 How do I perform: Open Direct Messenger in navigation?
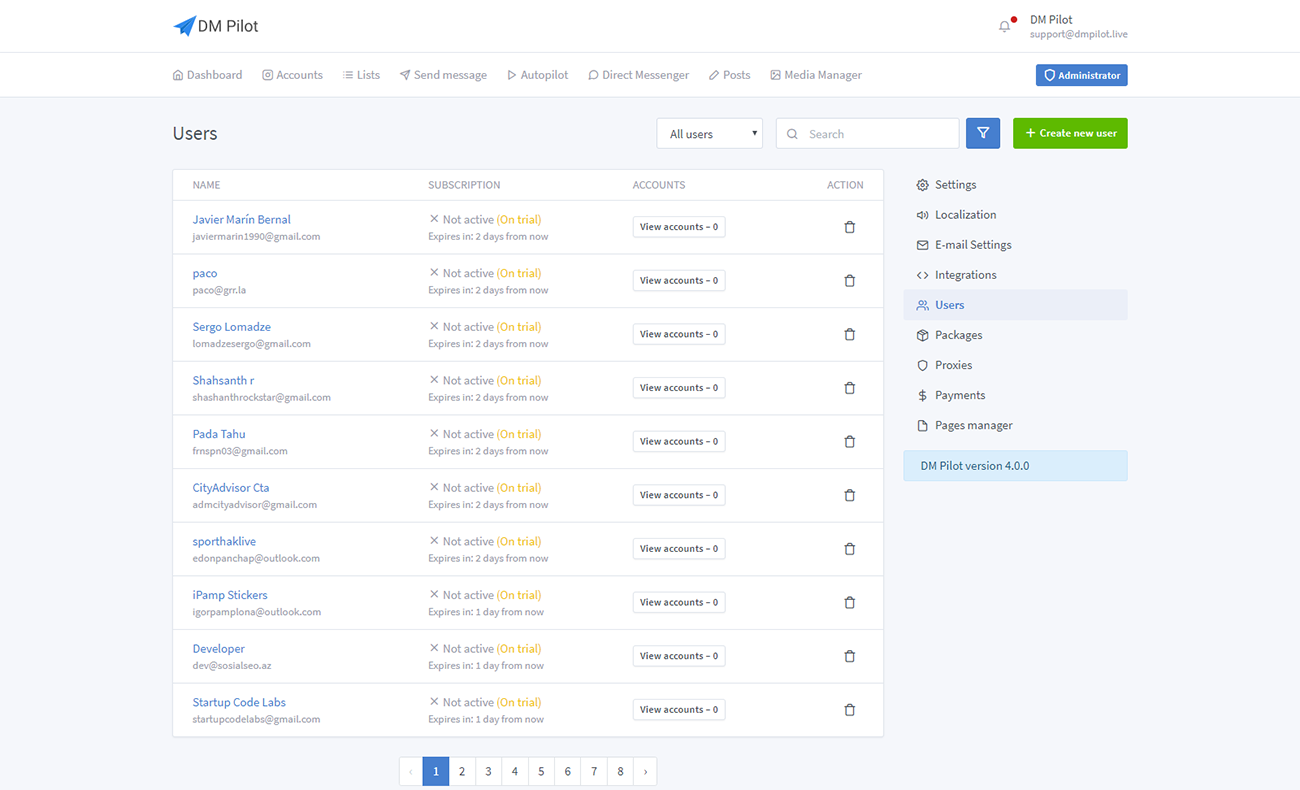(638, 75)
